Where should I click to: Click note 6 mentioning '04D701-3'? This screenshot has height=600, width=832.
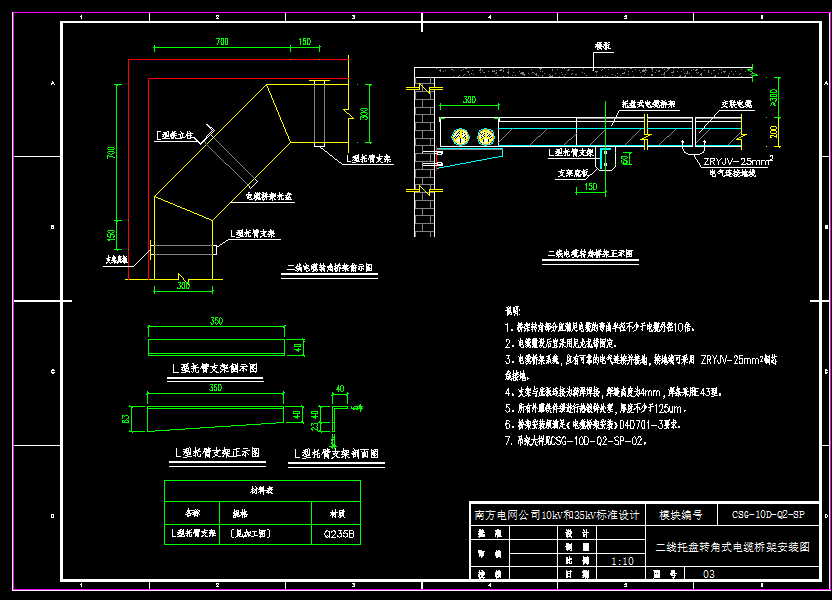tap(593, 425)
